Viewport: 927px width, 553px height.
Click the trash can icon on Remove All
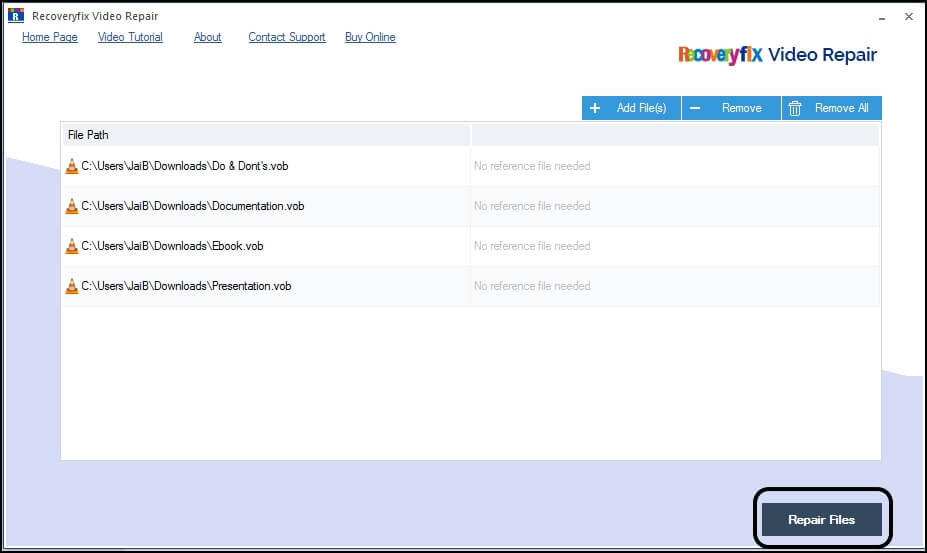click(795, 108)
